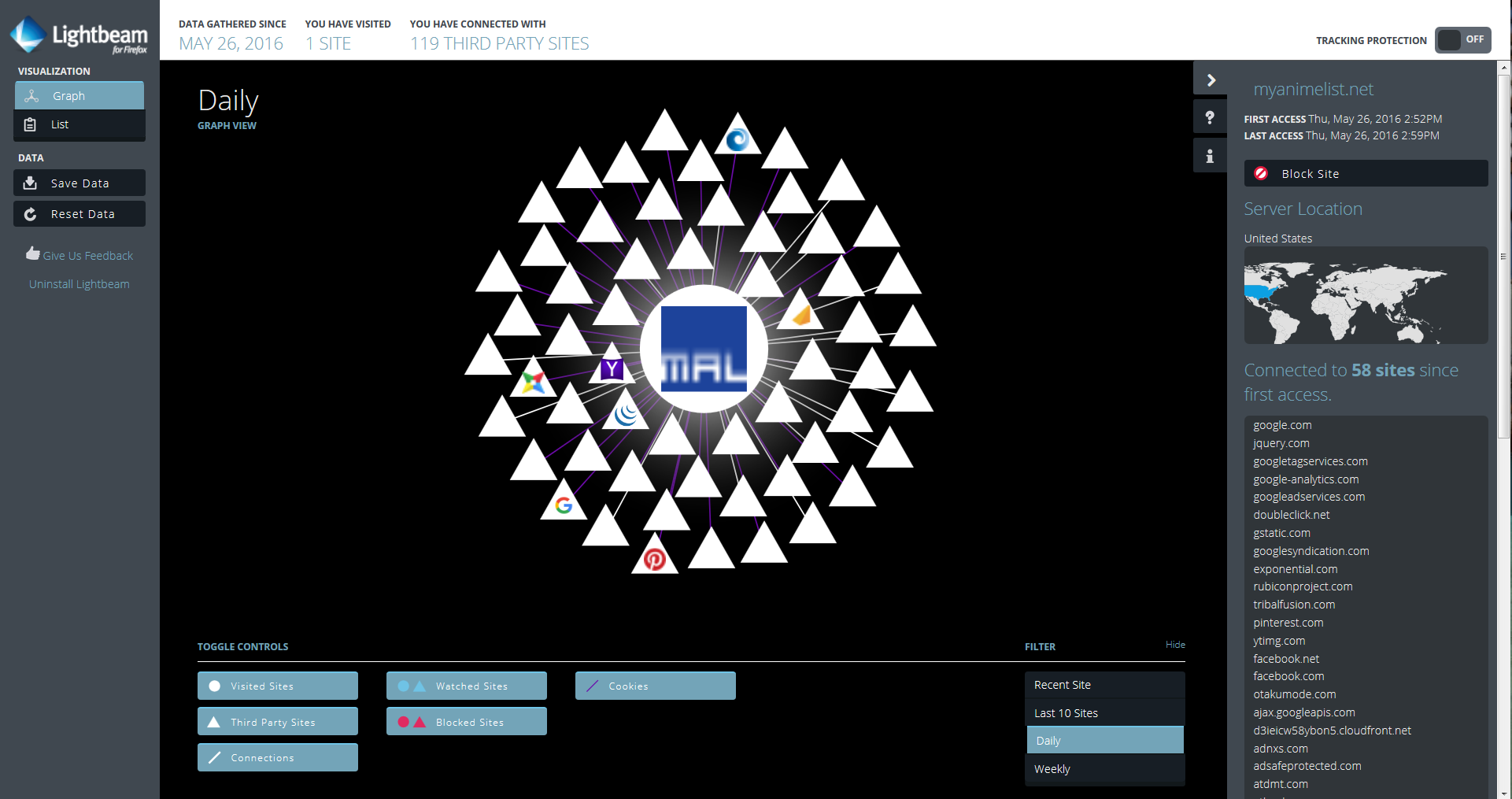1512x799 pixels.
Task: Click the orange wedge logo node
Action: (x=800, y=313)
